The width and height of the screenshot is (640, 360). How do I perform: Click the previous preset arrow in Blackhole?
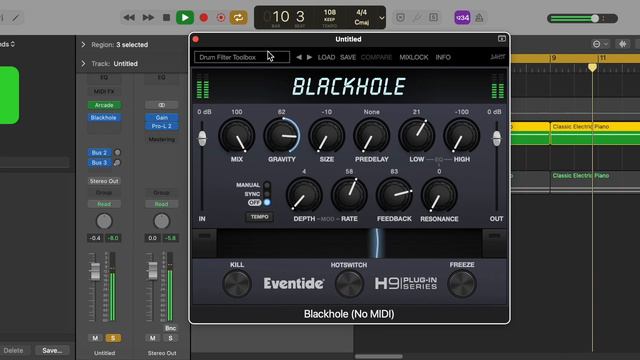pos(299,57)
